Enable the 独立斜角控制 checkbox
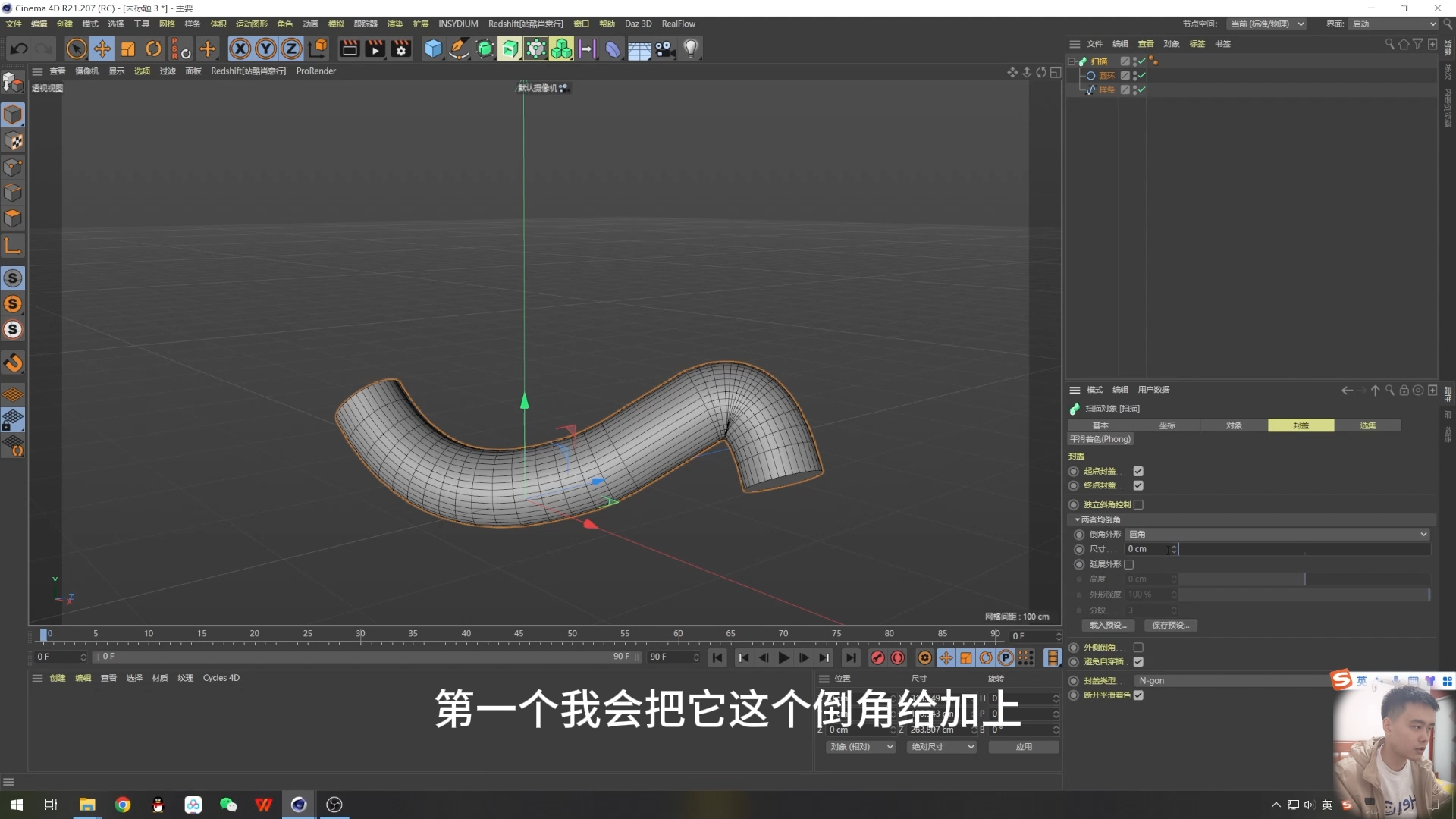1456x819 pixels. point(1138,504)
